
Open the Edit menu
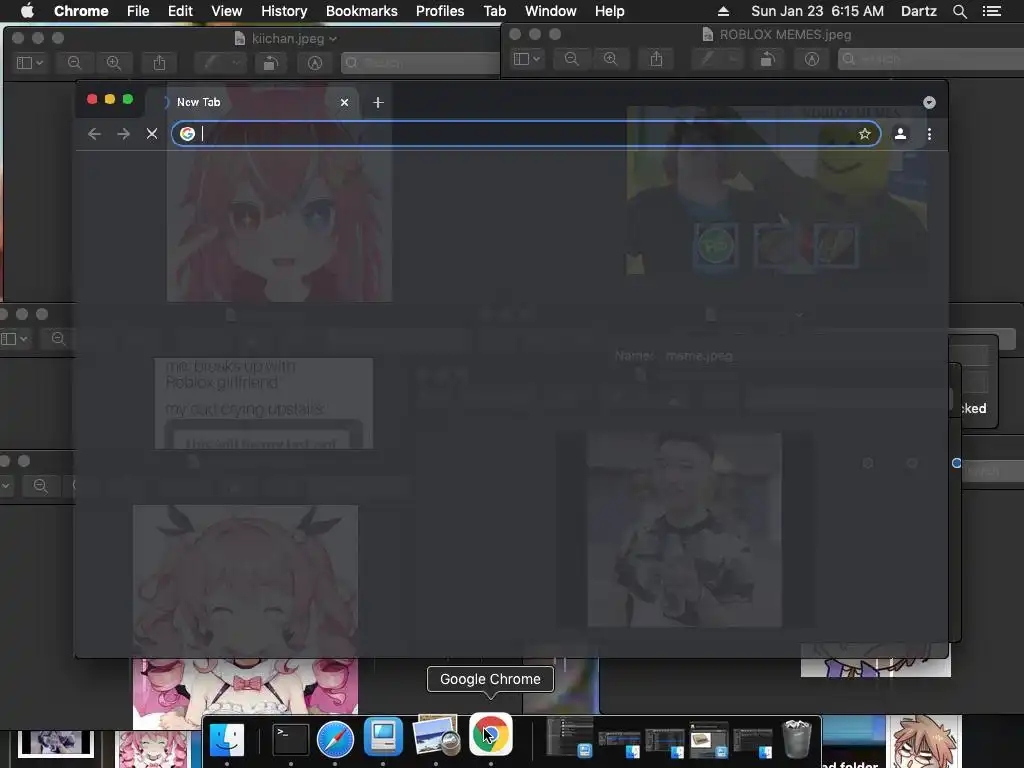pyautogui.click(x=180, y=11)
